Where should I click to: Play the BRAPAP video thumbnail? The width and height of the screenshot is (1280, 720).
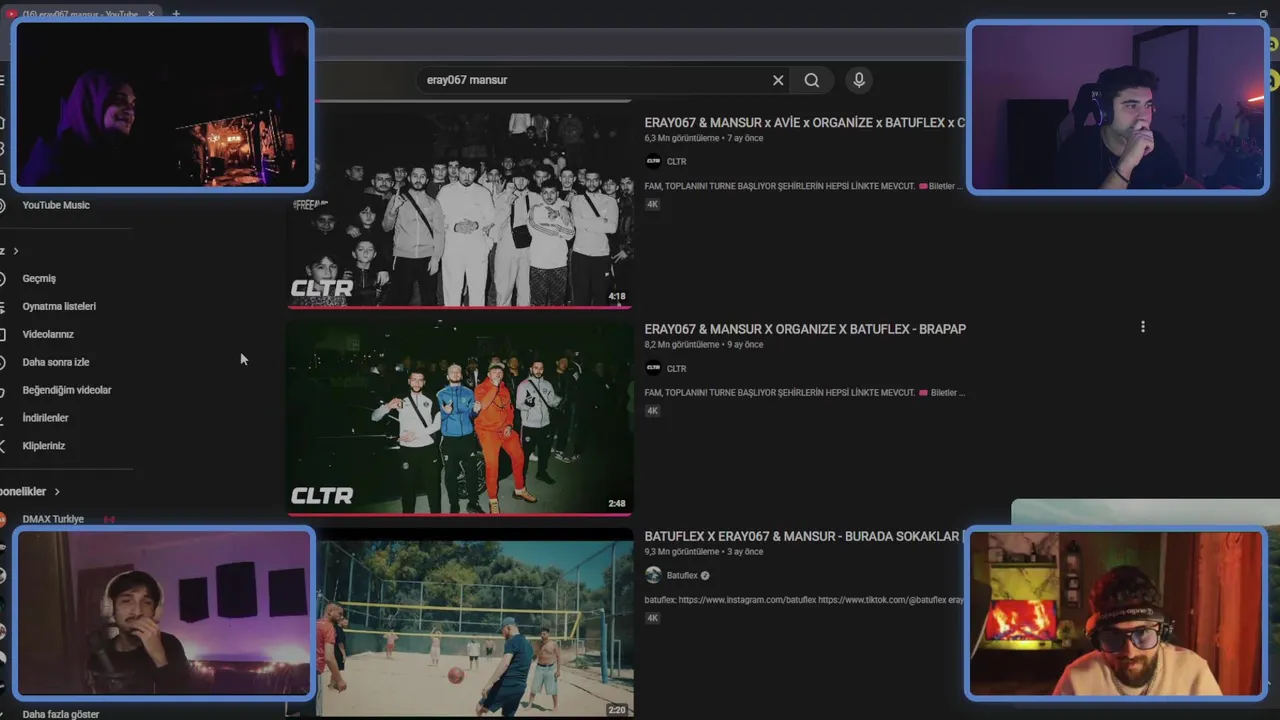(460, 416)
